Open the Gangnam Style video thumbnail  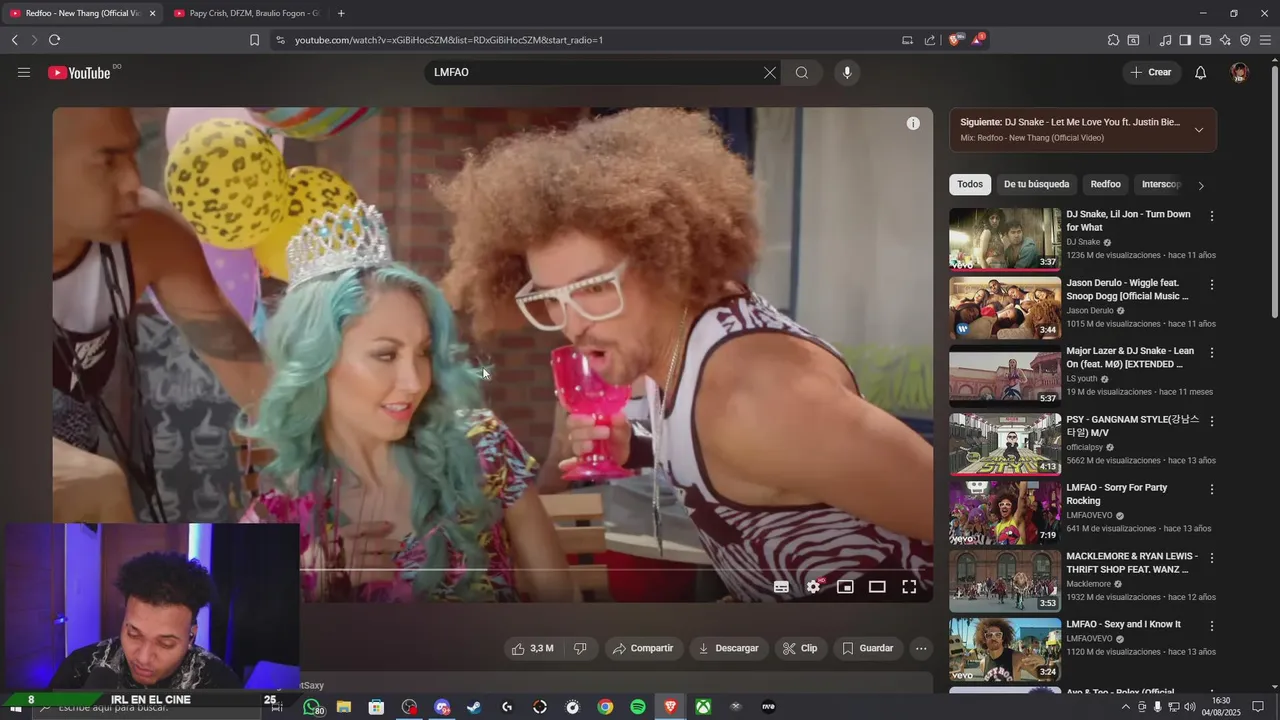(1005, 444)
